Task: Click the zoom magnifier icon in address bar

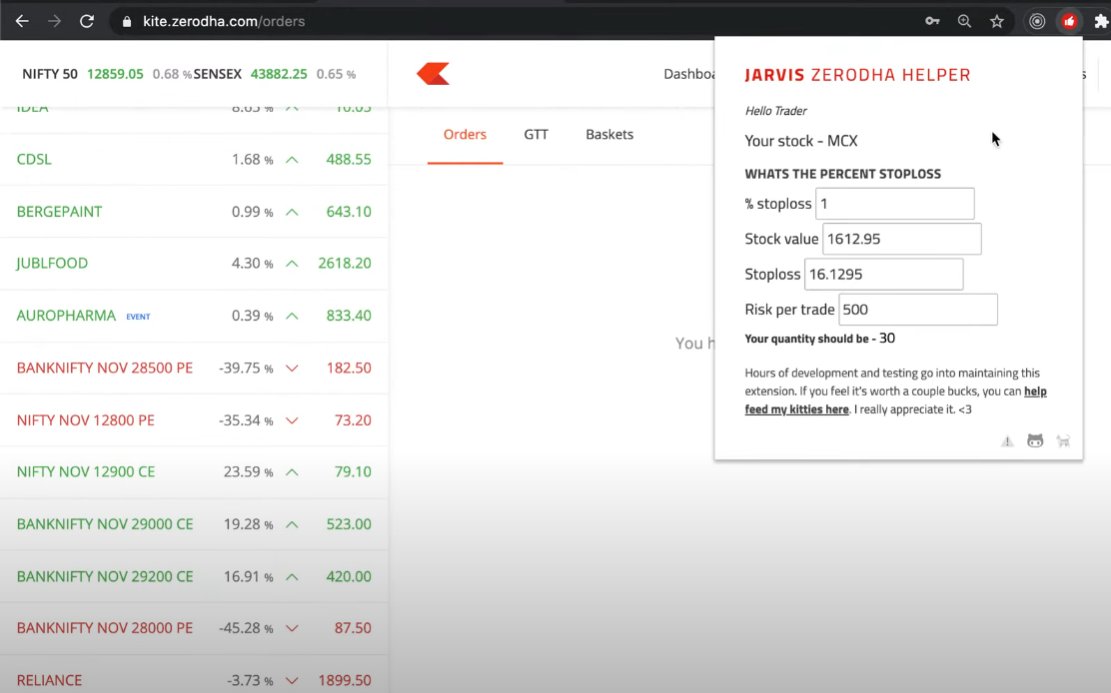Action: (964, 21)
